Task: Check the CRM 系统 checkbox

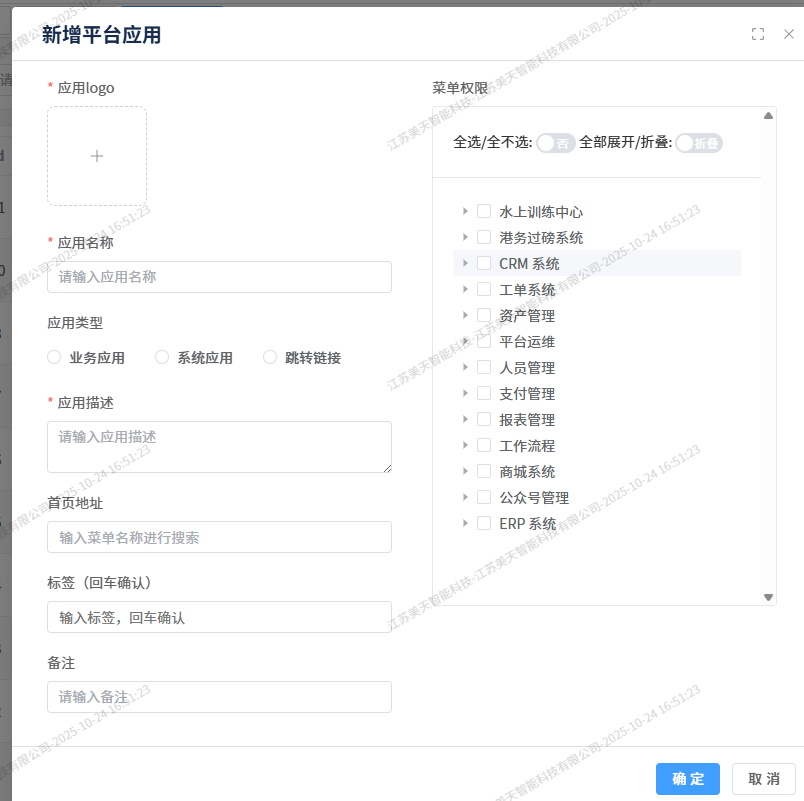Action: 484,264
